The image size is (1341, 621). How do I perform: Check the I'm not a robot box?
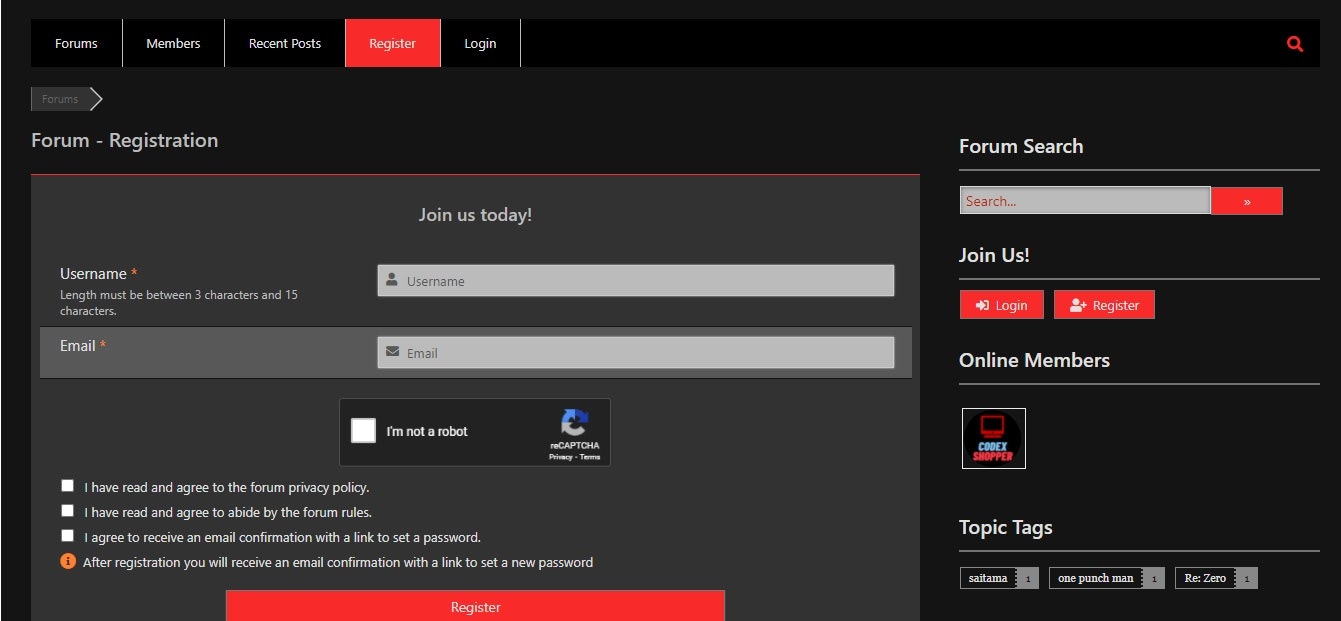pos(363,430)
